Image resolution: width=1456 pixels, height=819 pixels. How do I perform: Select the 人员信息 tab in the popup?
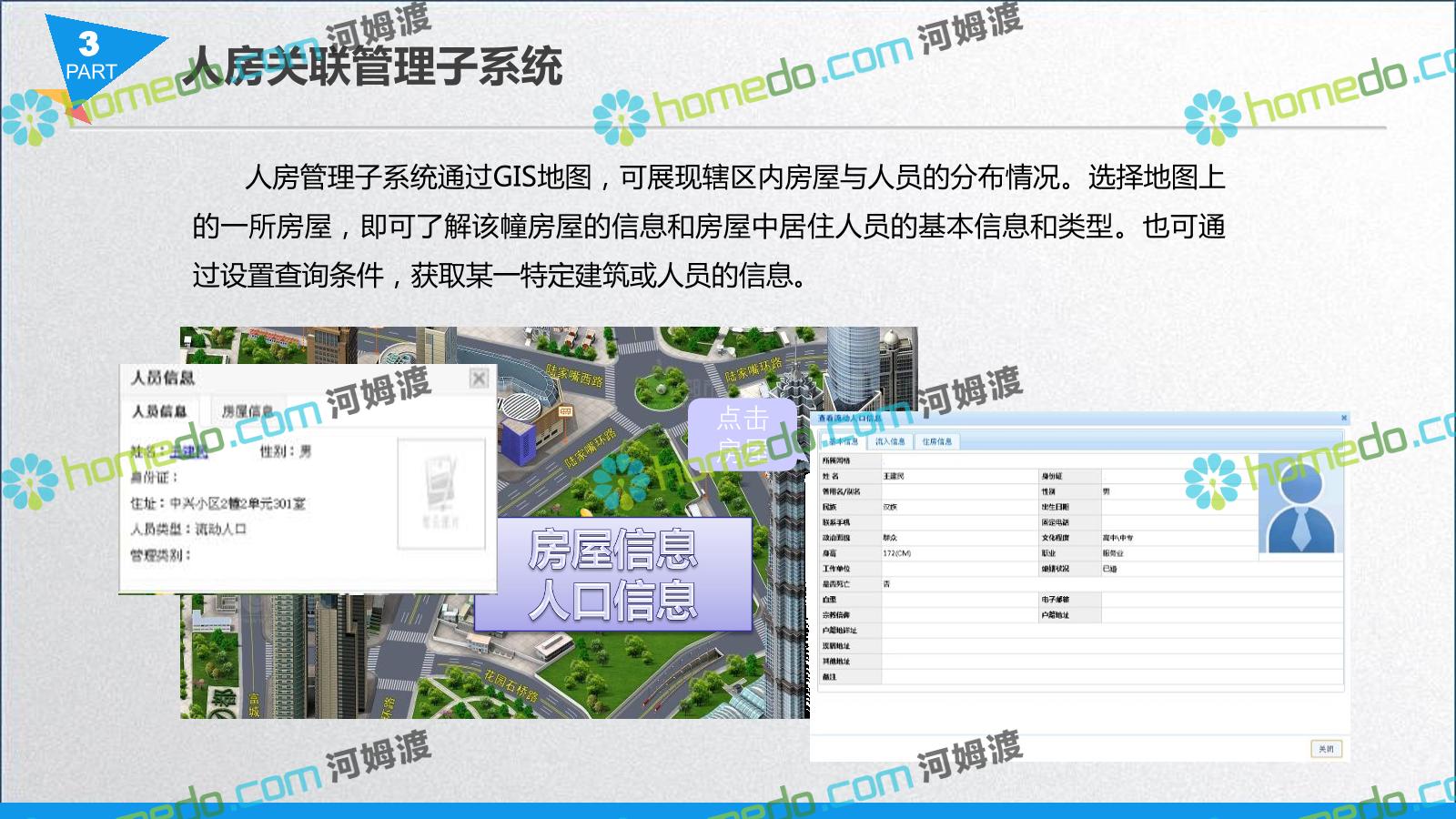click(159, 411)
